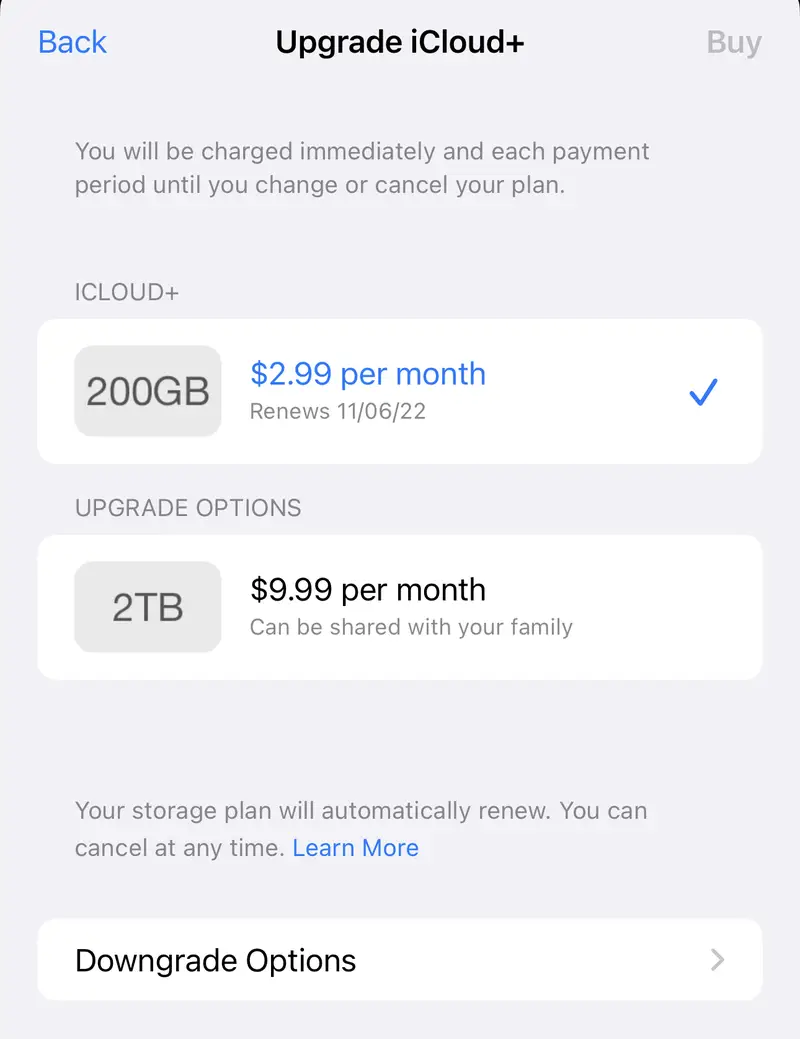
Task: Open the Downgrade Options row
Action: point(216,960)
